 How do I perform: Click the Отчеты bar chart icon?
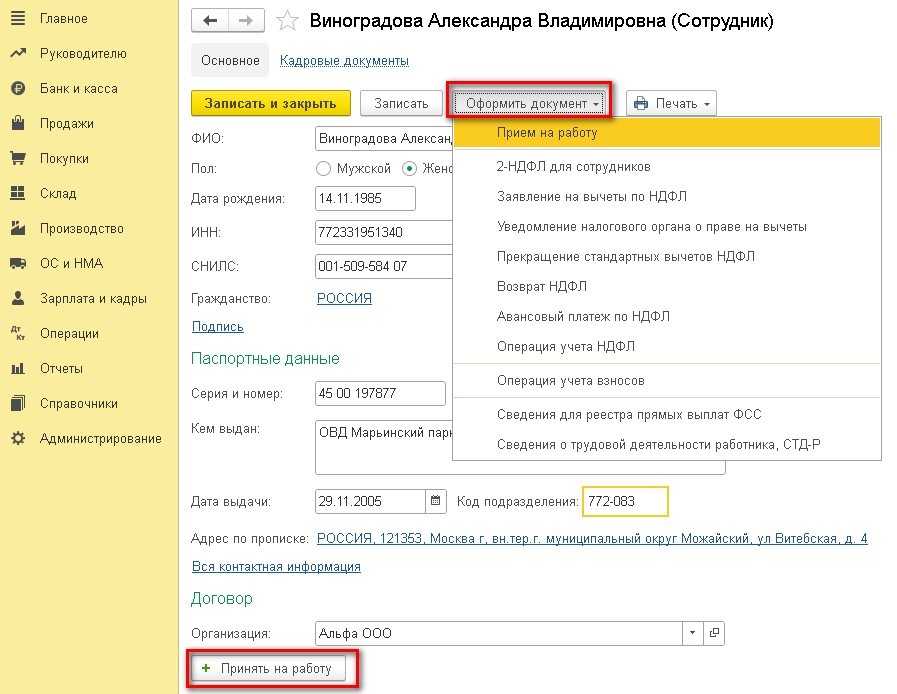click(x=18, y=368)
